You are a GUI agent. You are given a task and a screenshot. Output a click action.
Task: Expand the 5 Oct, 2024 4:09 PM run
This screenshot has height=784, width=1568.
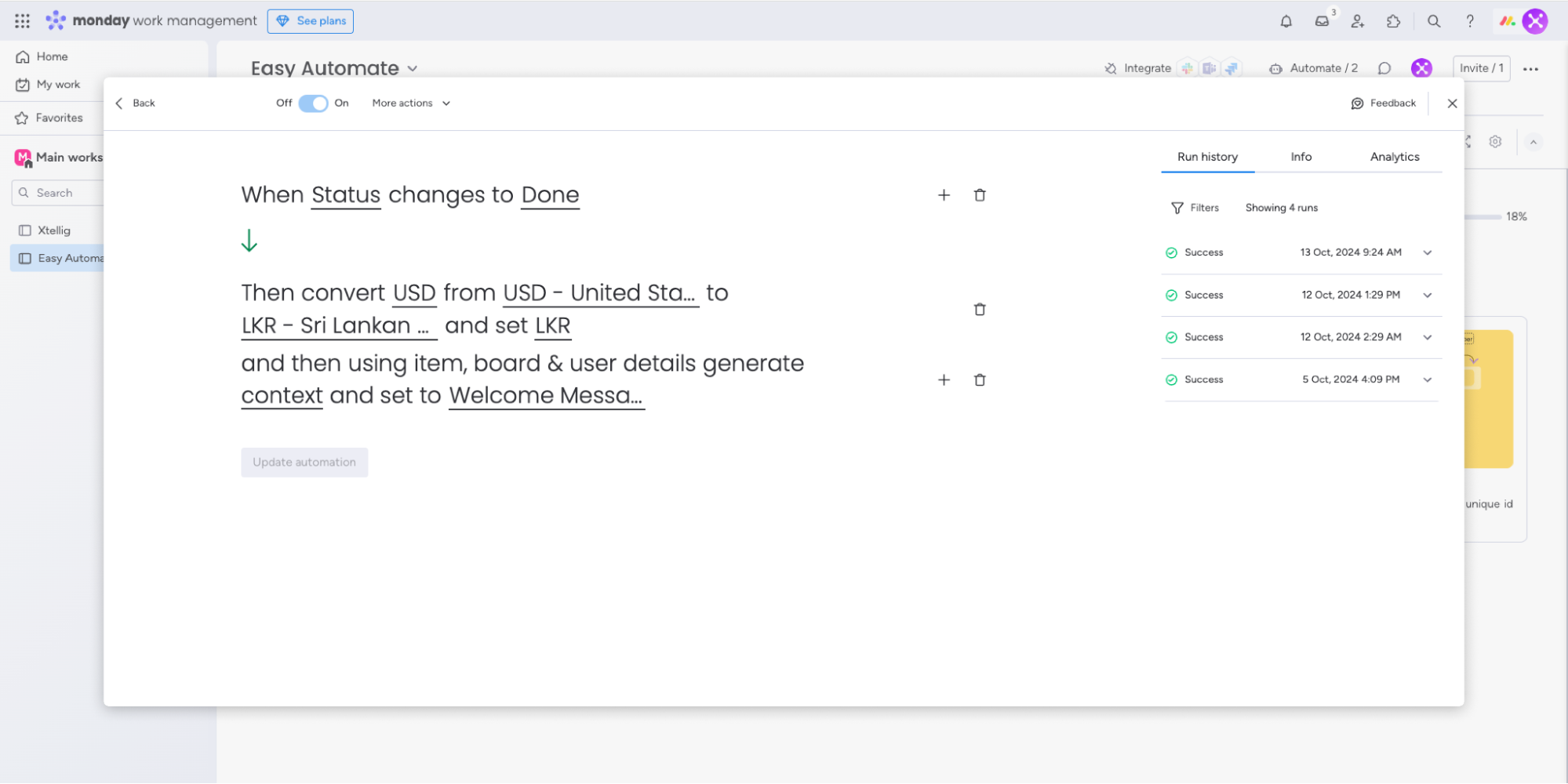(1427, 379)
